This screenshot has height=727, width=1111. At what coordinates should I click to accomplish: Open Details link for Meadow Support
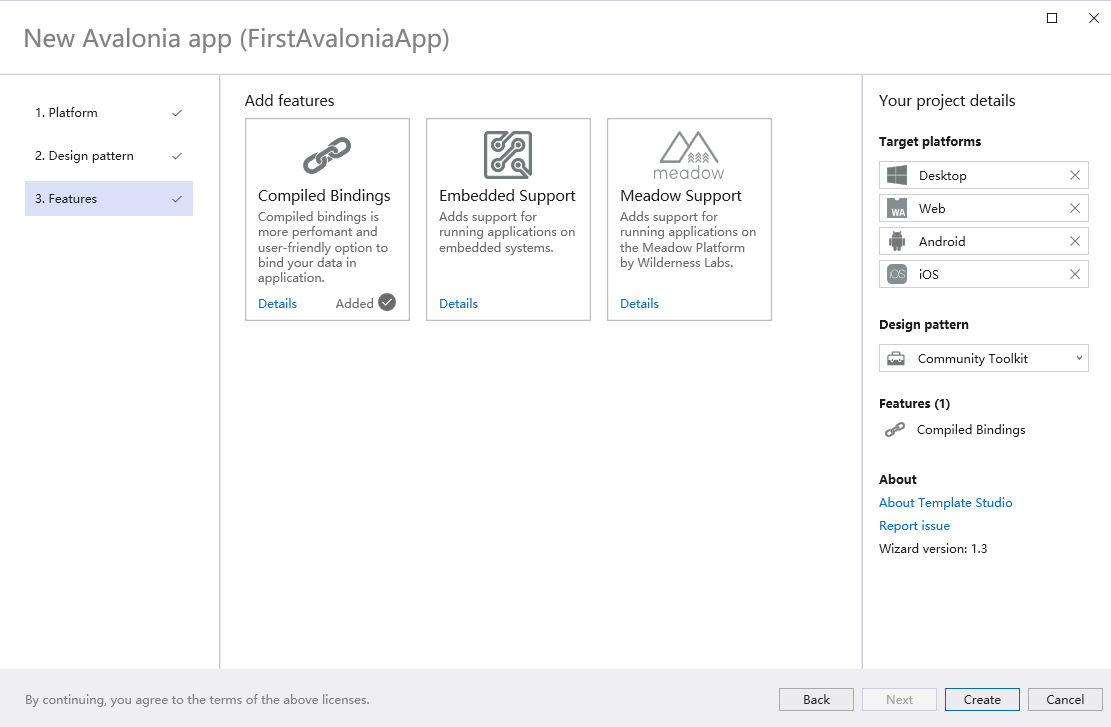pos(639,304)
